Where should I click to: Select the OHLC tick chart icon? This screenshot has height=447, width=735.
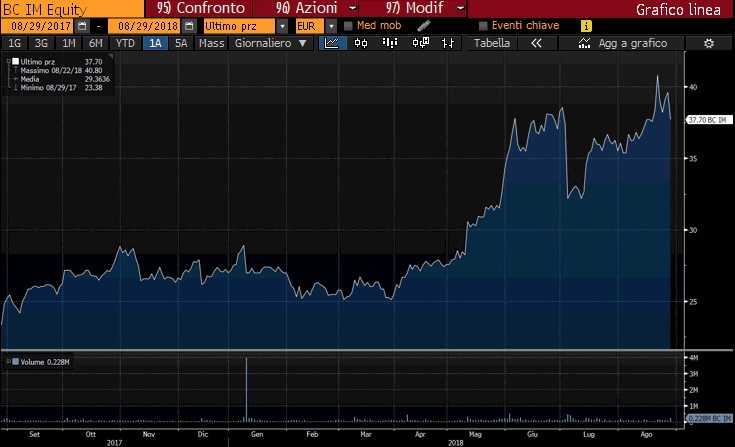pos(448,43)
